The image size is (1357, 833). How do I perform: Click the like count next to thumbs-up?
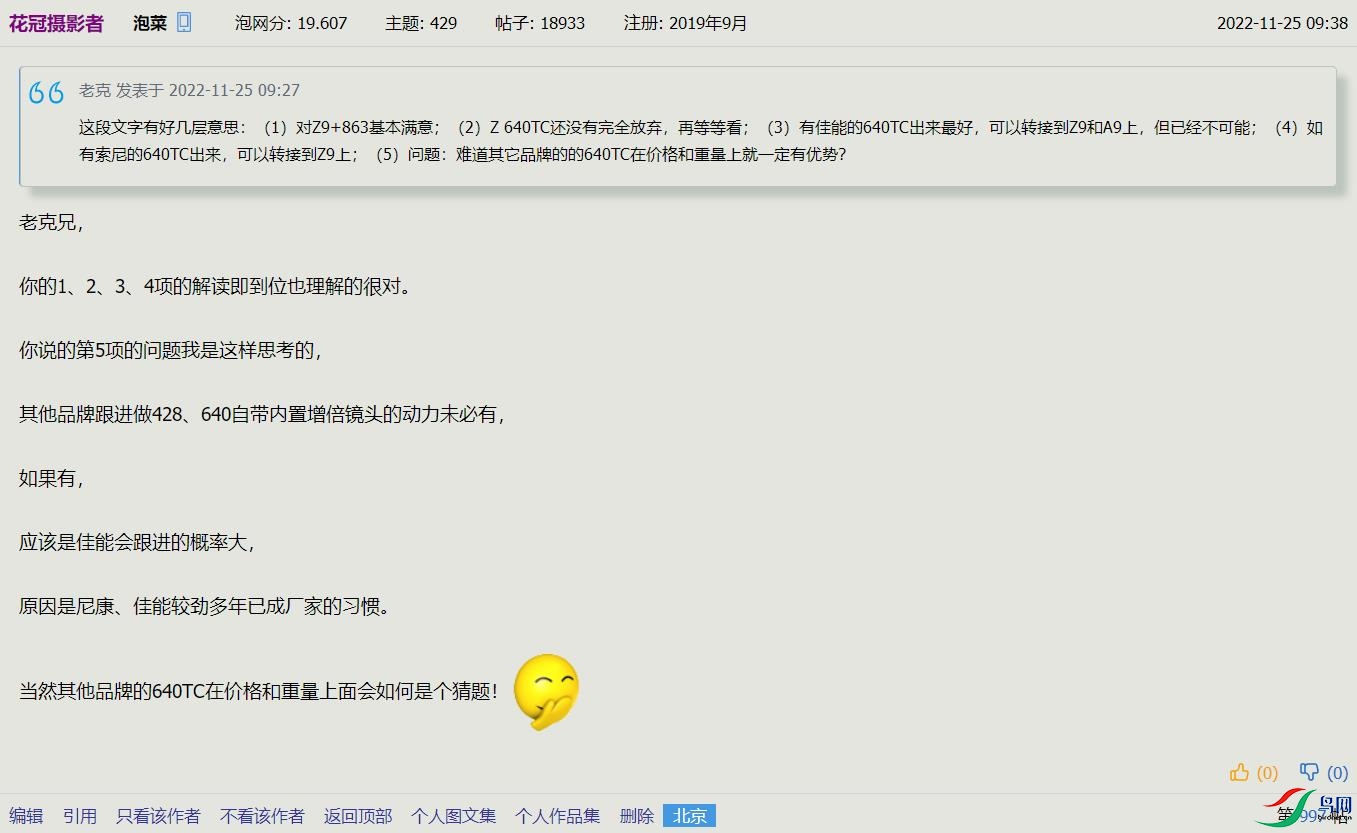tap(1267, 773)
